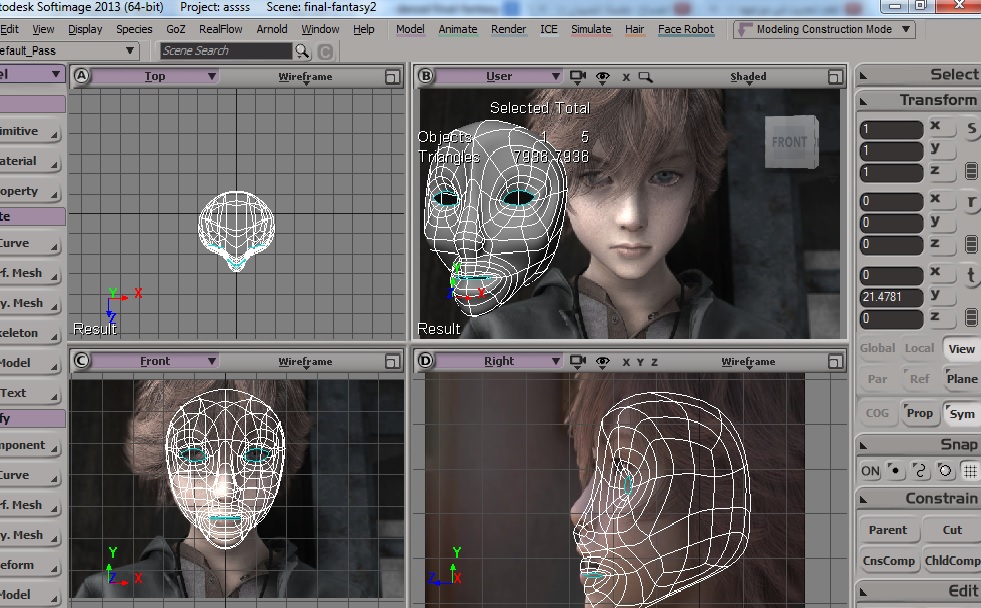Maximize the User viewport with its corner icon

click(x=835, y=77)
